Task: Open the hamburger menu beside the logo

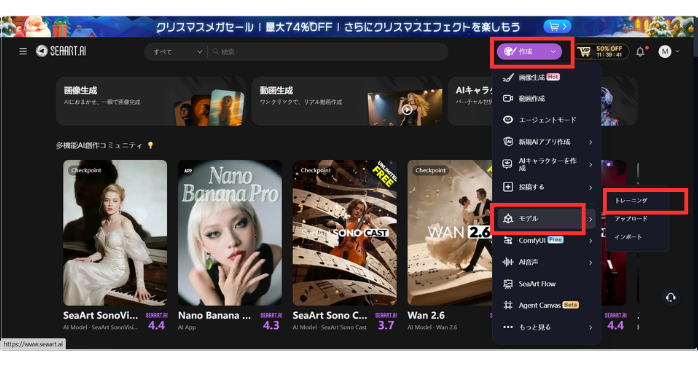Action: (x=23, y=51)
